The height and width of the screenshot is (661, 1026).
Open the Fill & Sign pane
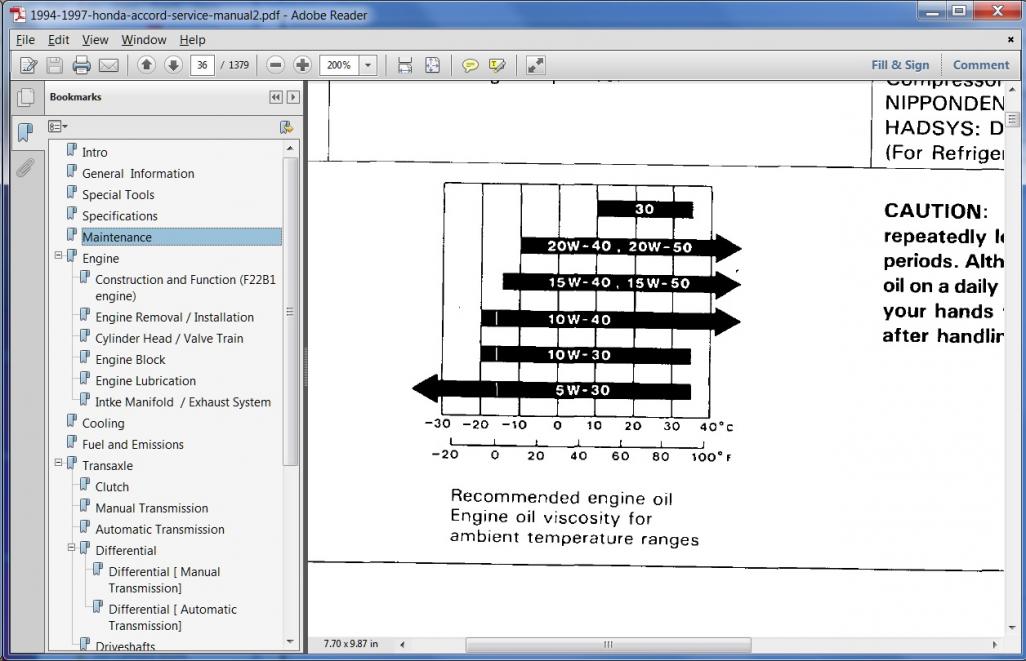tap(899, 65)
